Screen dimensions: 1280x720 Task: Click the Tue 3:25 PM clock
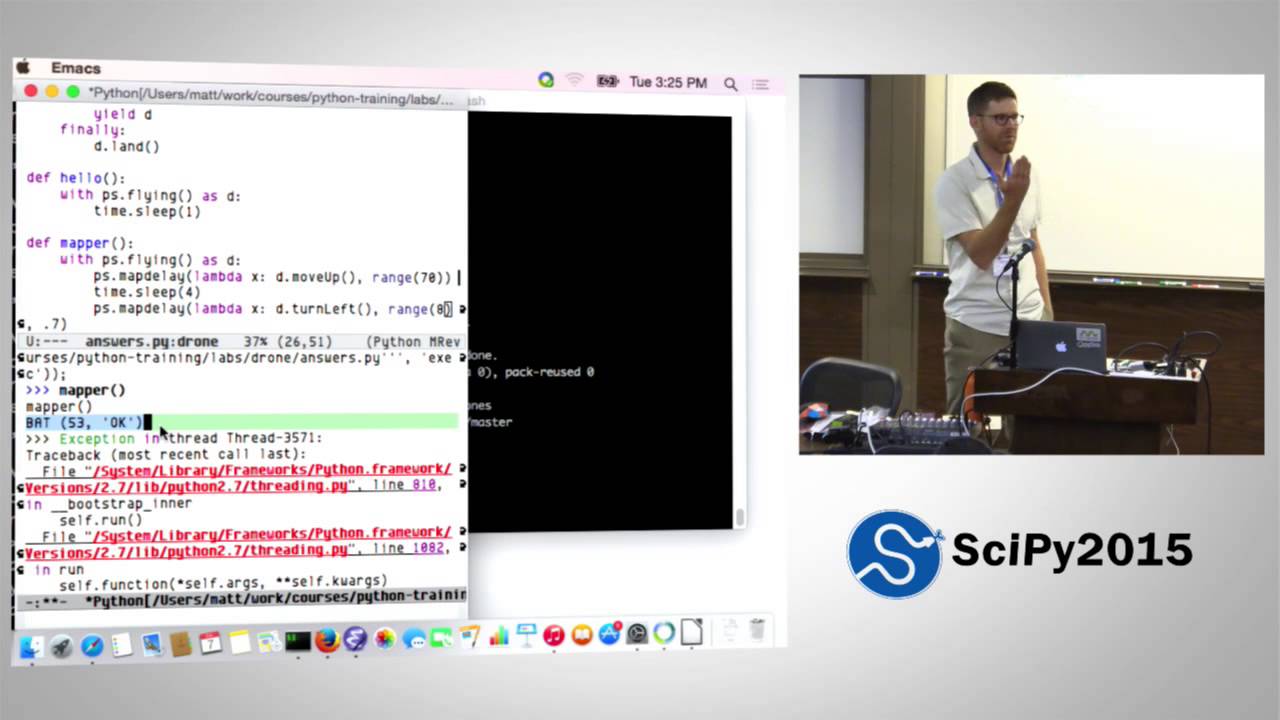[668, 83]
